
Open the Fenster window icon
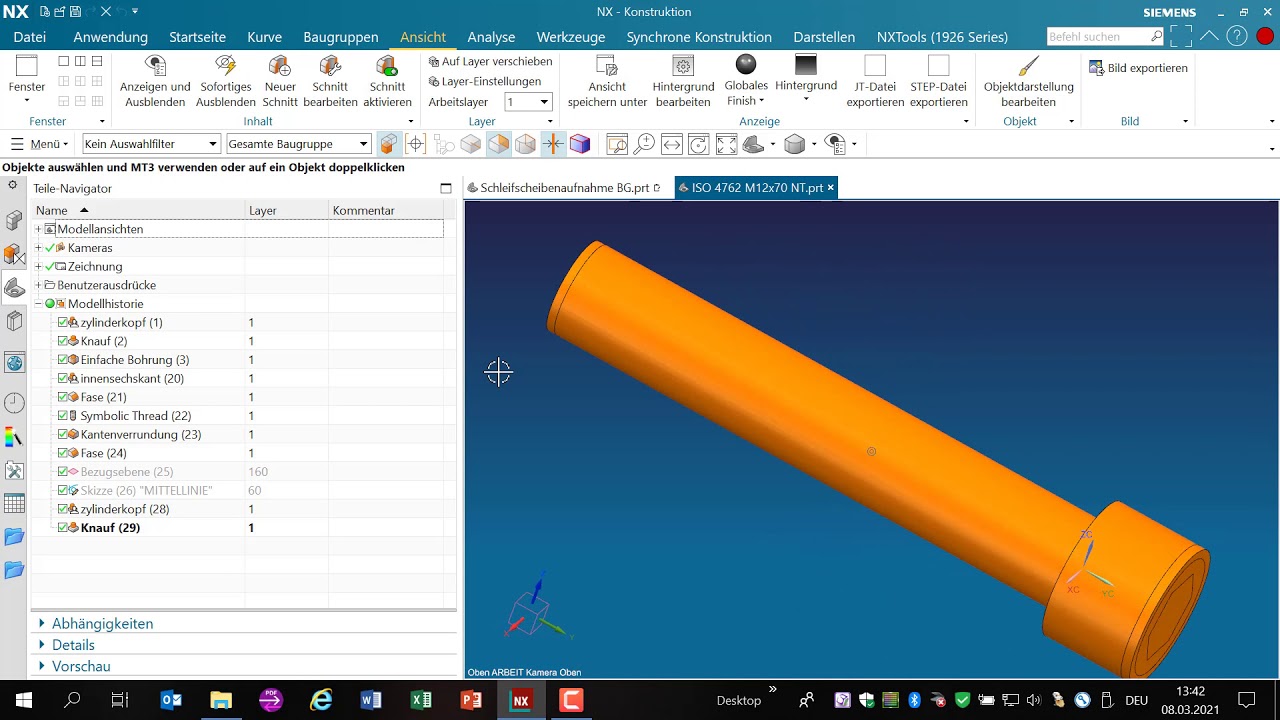[27, 67]
